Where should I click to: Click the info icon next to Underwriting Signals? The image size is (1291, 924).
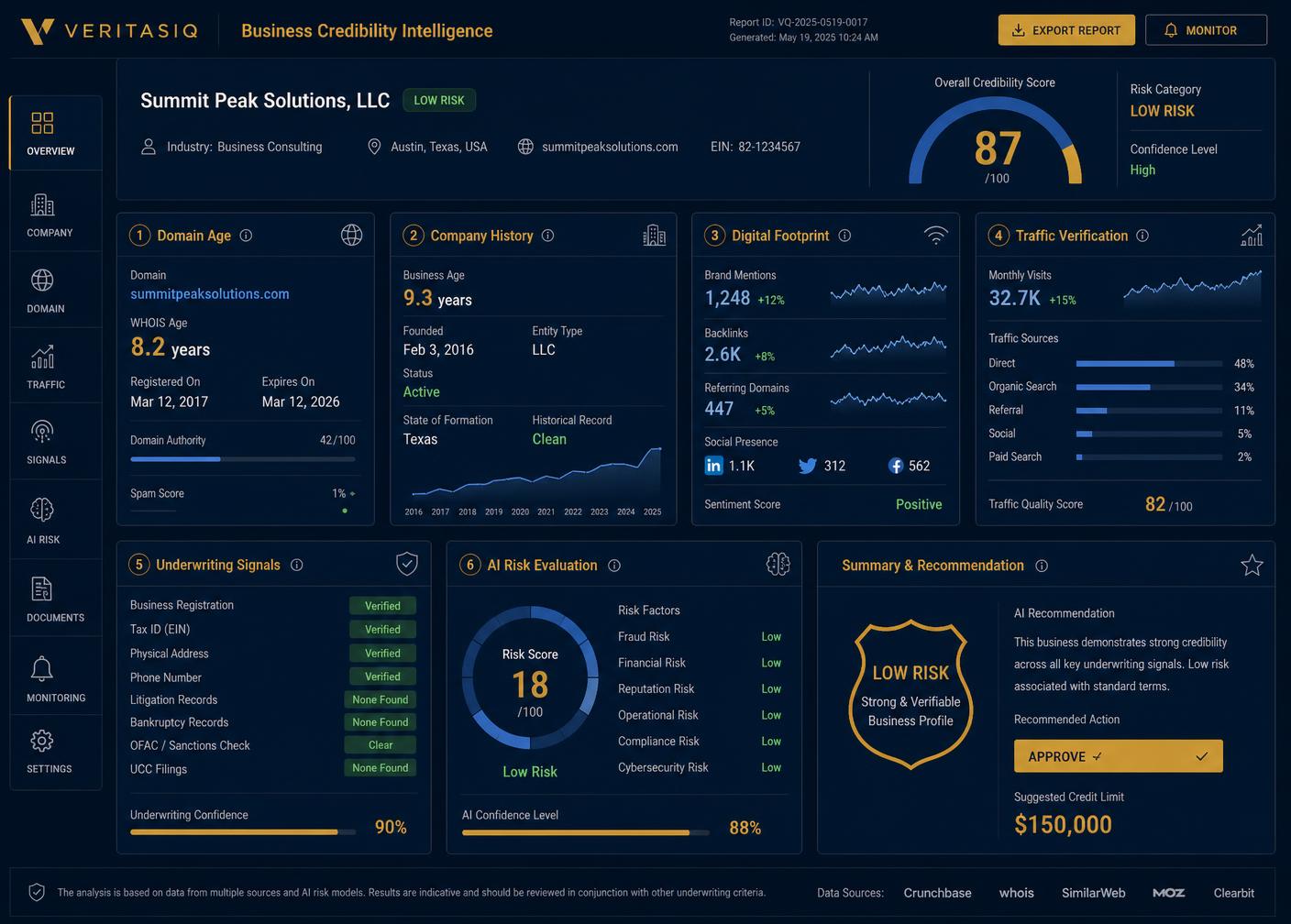click(296, 565)
